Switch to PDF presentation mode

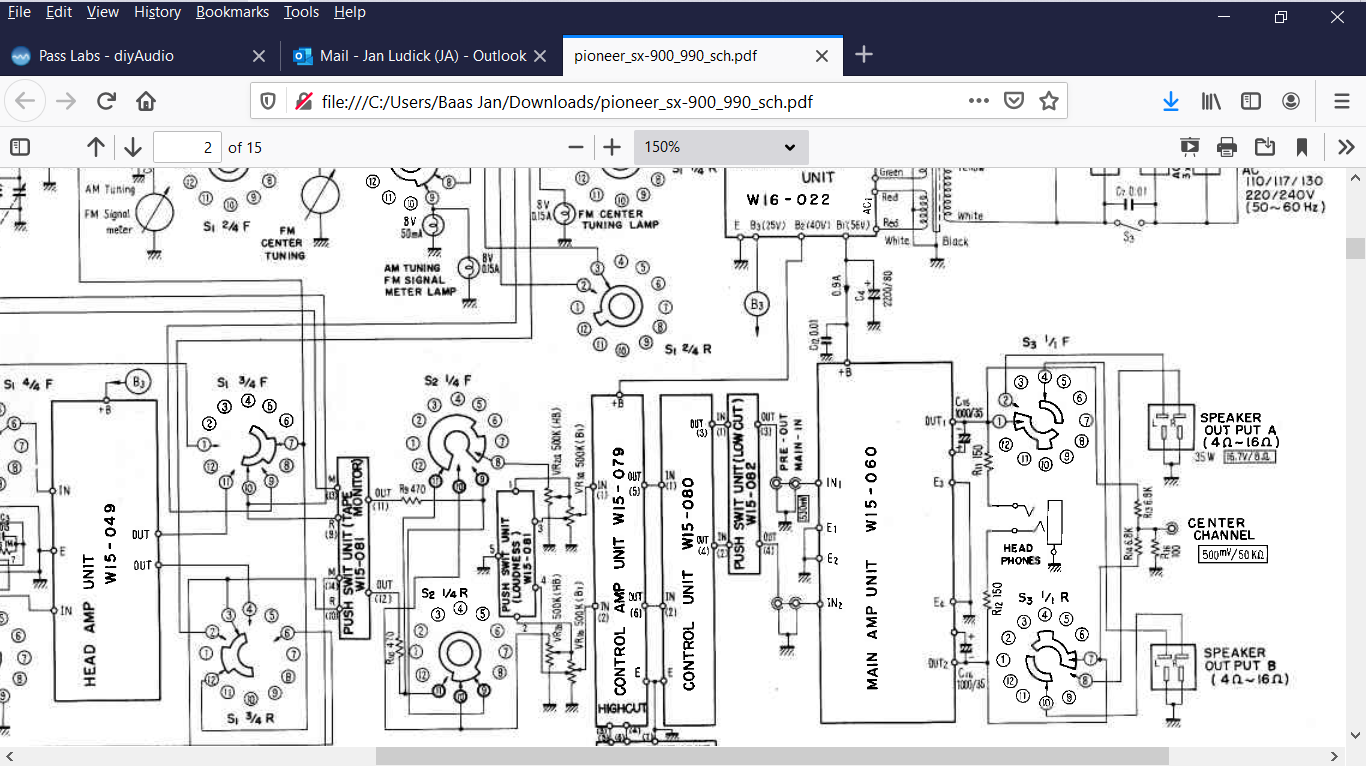click(x=1189, y=147)
